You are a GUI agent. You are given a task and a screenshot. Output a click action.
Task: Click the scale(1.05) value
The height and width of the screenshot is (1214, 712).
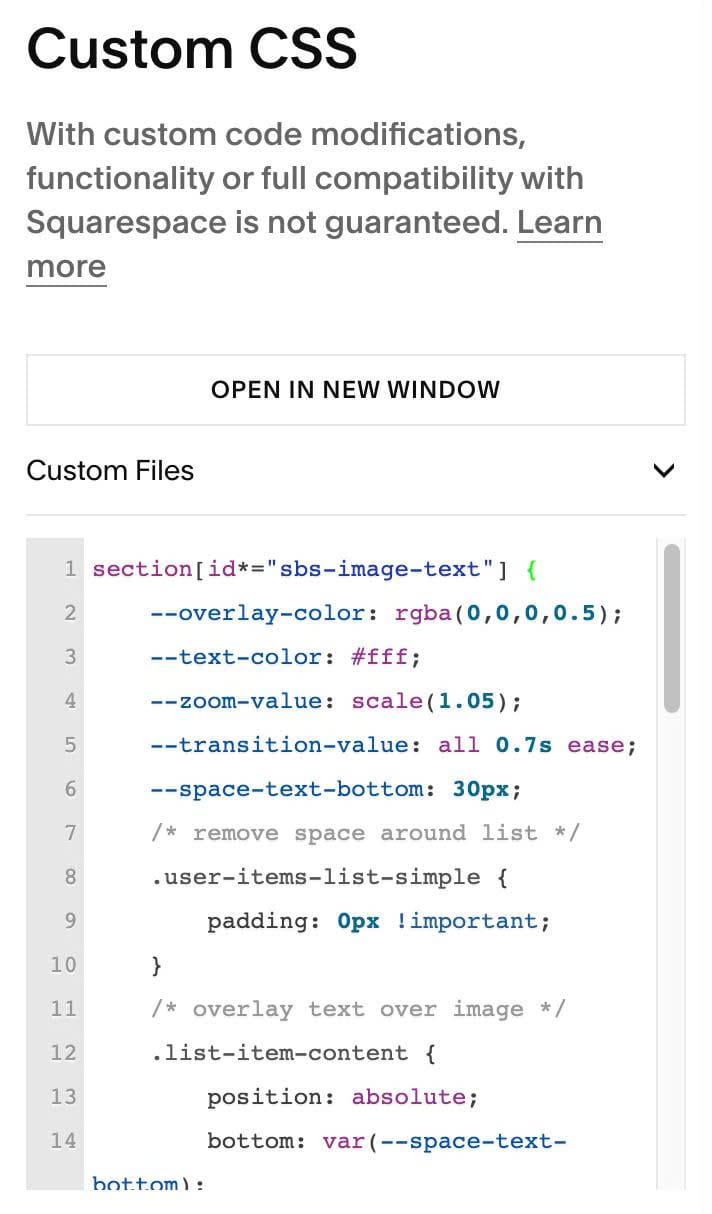[x=430, y=701]
